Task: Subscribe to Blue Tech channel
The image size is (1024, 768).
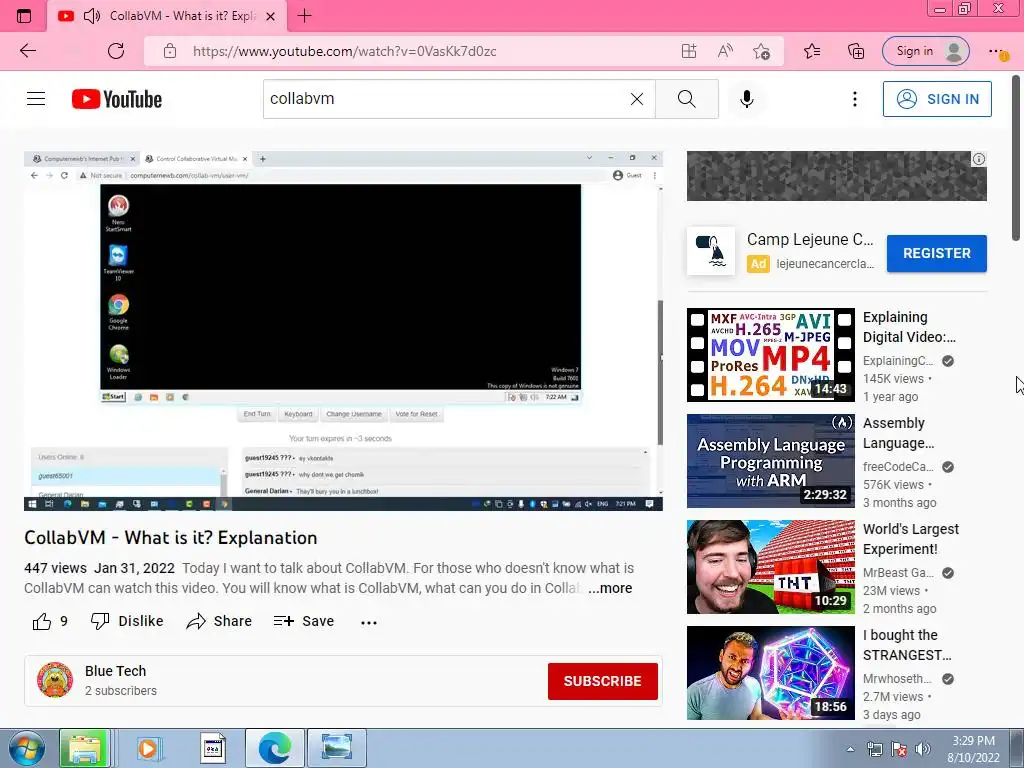Action: [602, 681]
